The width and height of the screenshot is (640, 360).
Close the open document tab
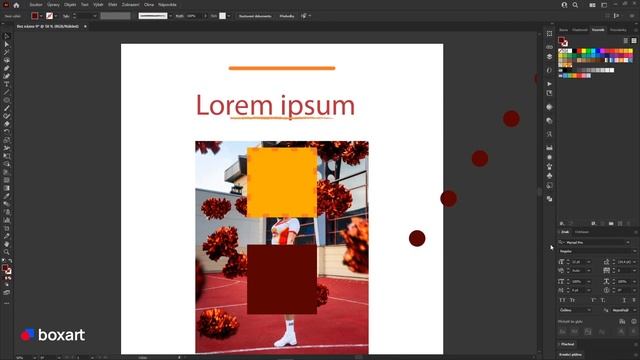point(85,26)
